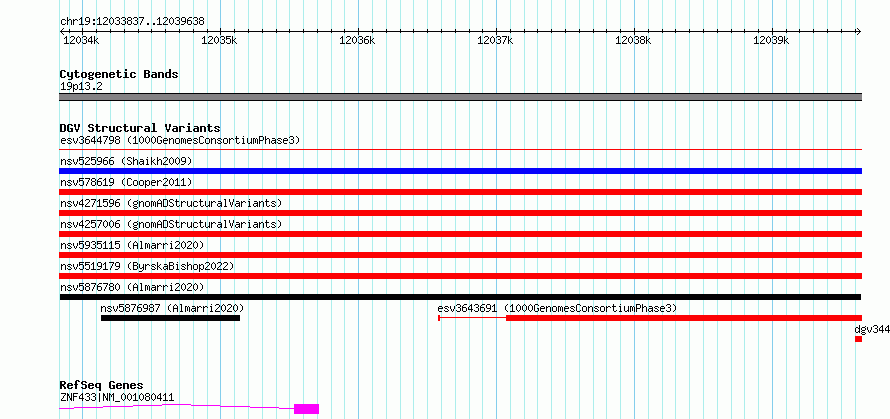This screenshot has width=890, height=419.
Task: Click the left arrow of the ruler
Action: [62, 31]
